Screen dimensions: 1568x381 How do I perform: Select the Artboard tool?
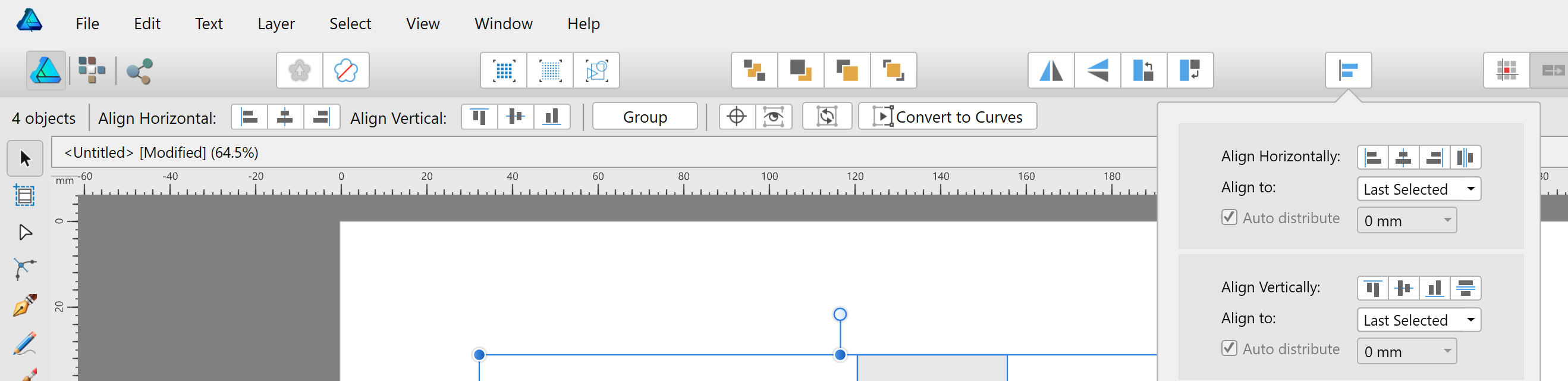[25, 196]
